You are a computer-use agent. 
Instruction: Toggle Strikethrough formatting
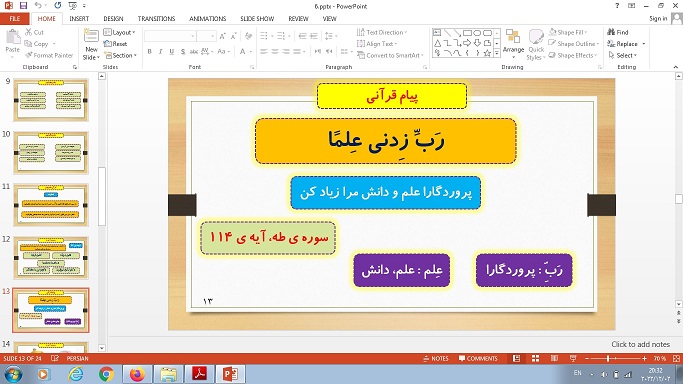(x=194, y=51)
